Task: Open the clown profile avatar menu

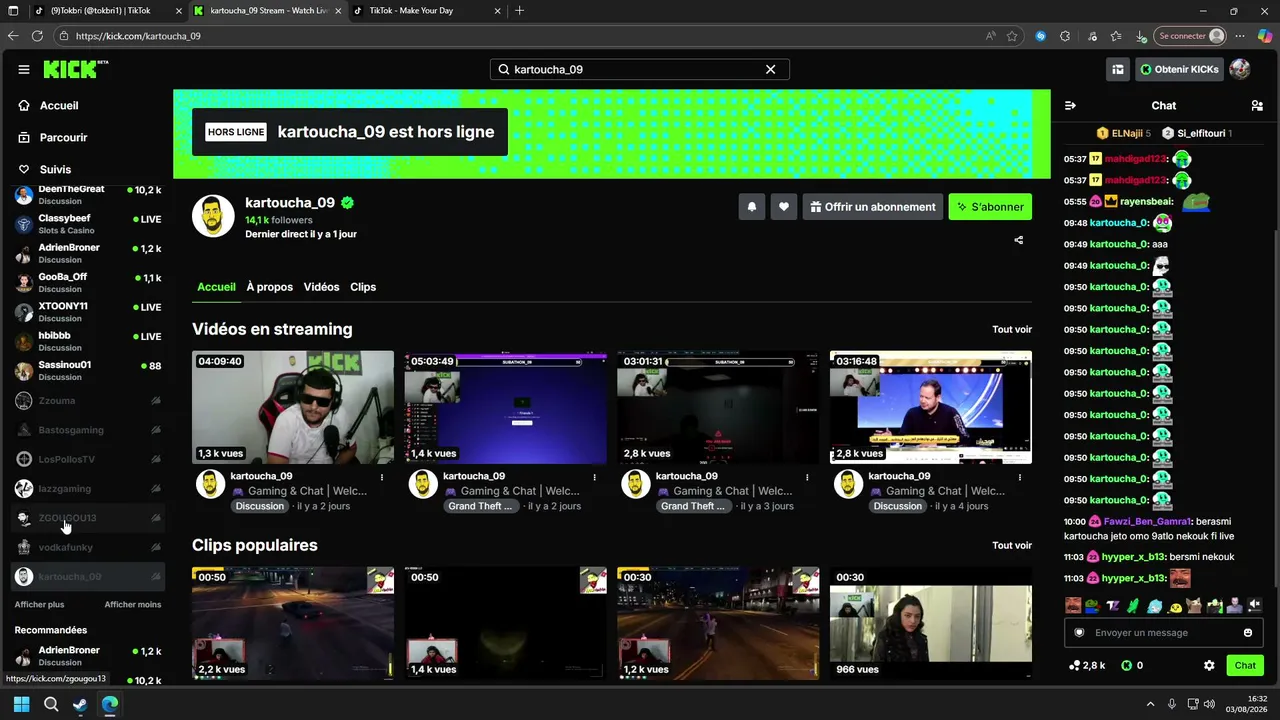Action: tap(1240, 69)
